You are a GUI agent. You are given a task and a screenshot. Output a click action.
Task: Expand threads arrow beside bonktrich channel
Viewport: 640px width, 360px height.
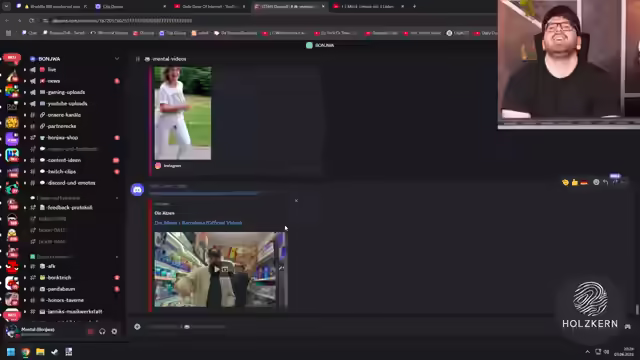[25, 278]
